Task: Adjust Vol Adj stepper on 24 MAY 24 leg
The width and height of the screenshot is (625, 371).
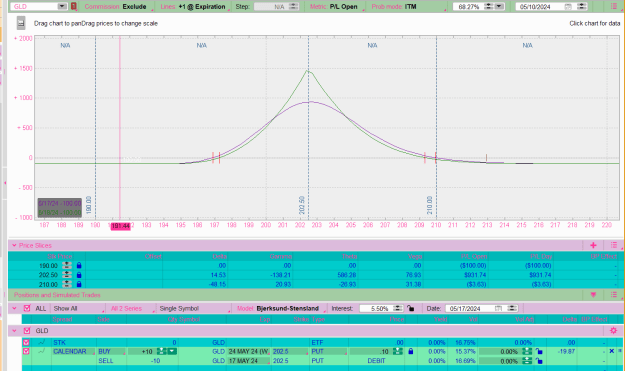Action: (x=527, y=351)
